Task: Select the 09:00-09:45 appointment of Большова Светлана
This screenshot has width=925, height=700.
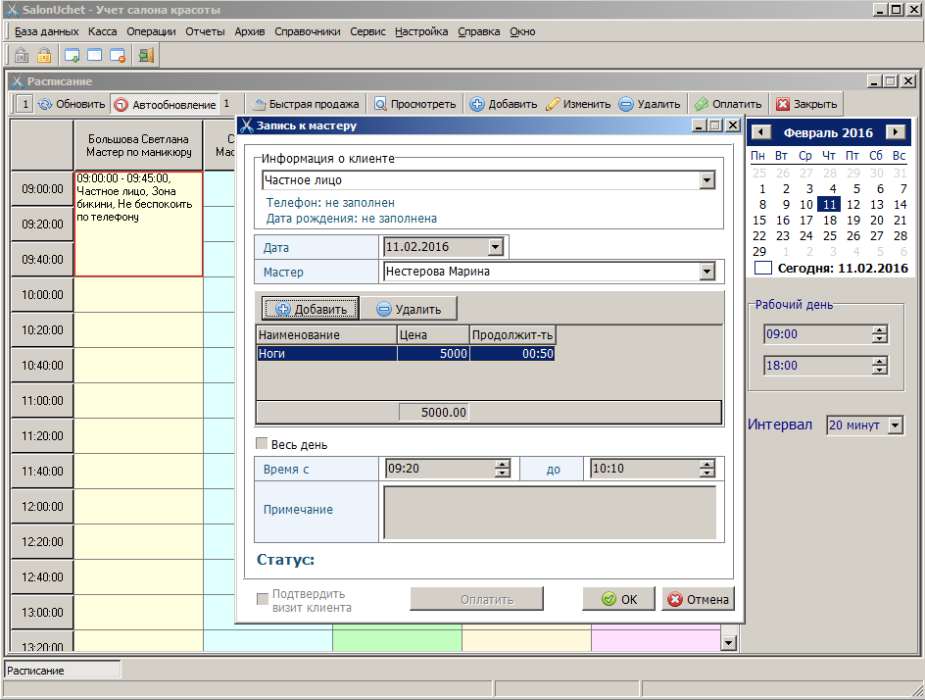Action: [x=138, y=224]
